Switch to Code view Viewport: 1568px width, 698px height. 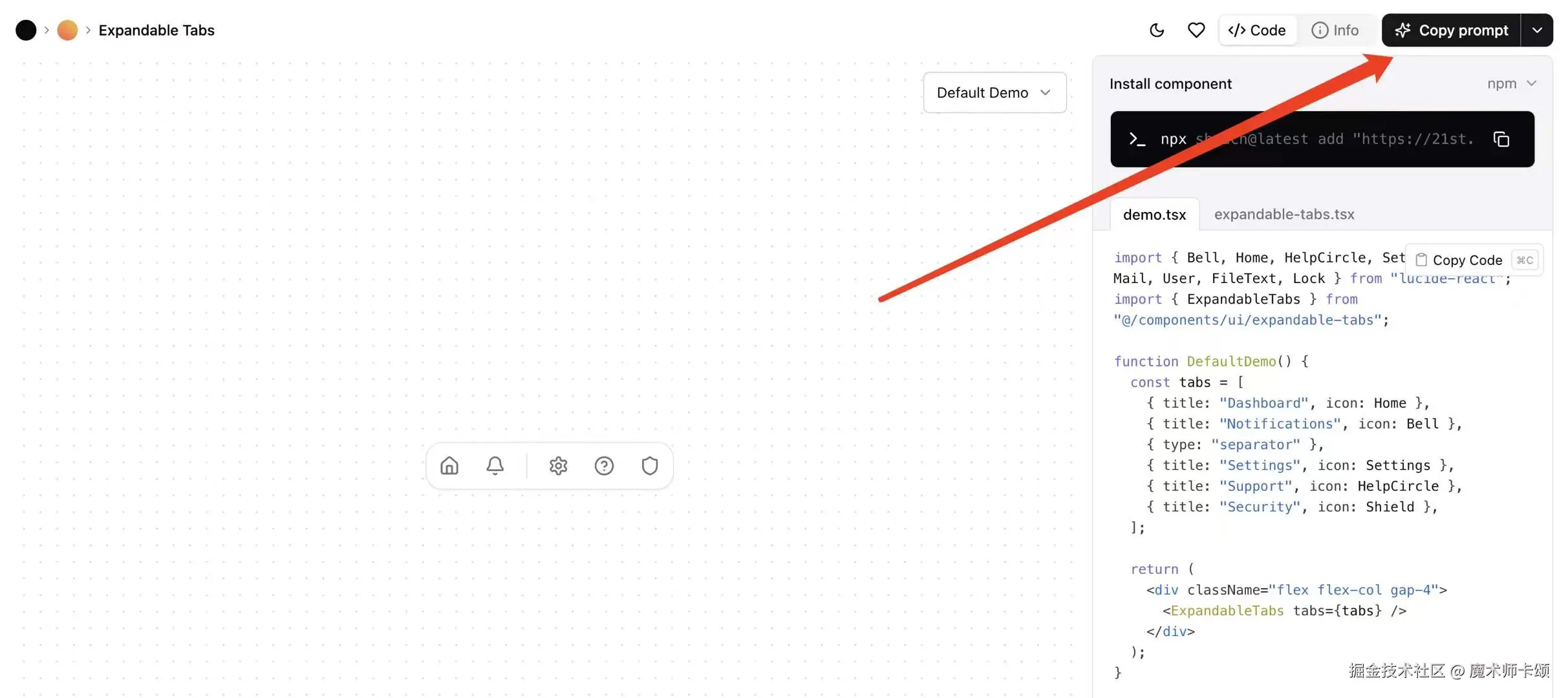pyautogui.click(x=1257, y=30)
